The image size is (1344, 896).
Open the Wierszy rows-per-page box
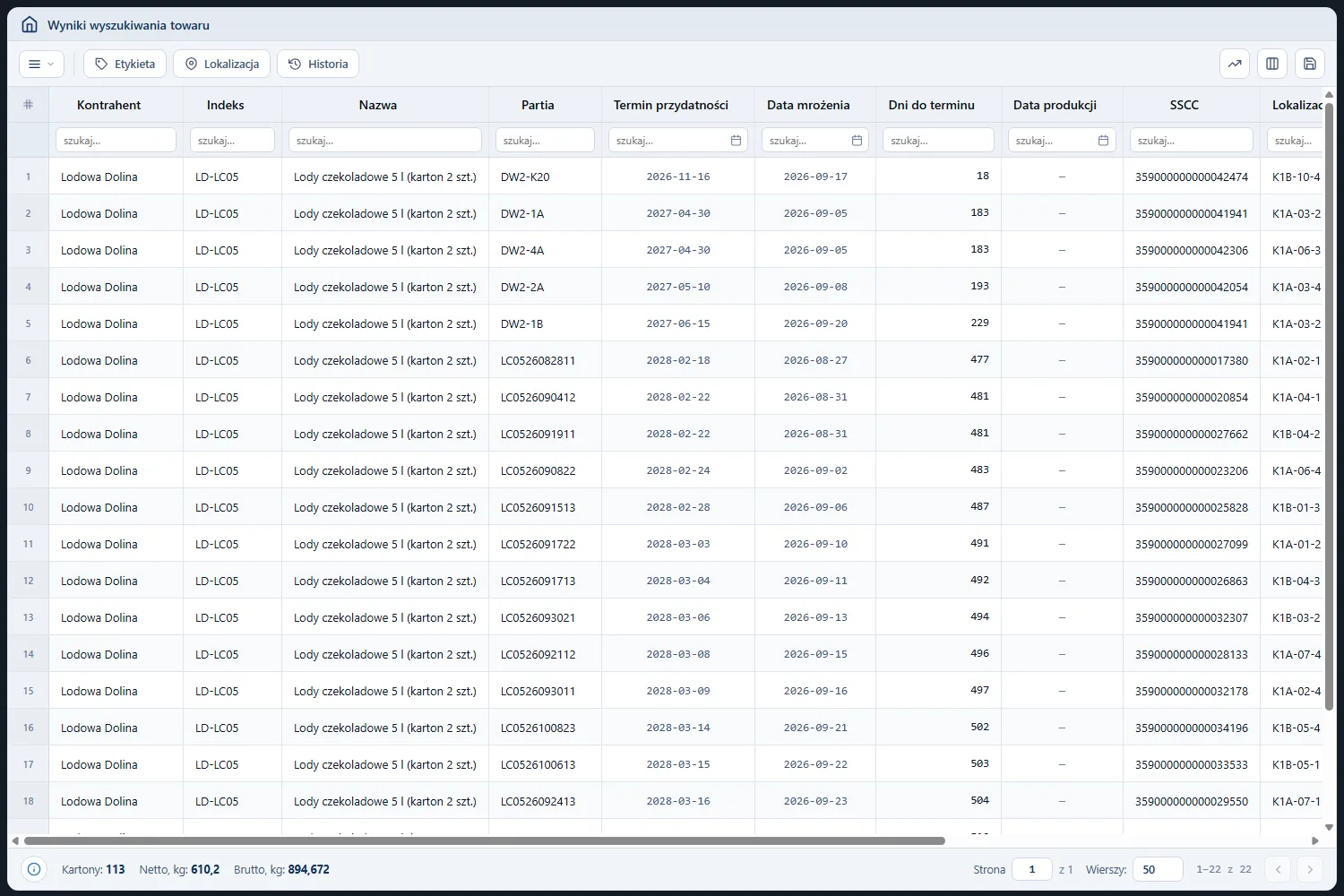(x=1158, y=869)
